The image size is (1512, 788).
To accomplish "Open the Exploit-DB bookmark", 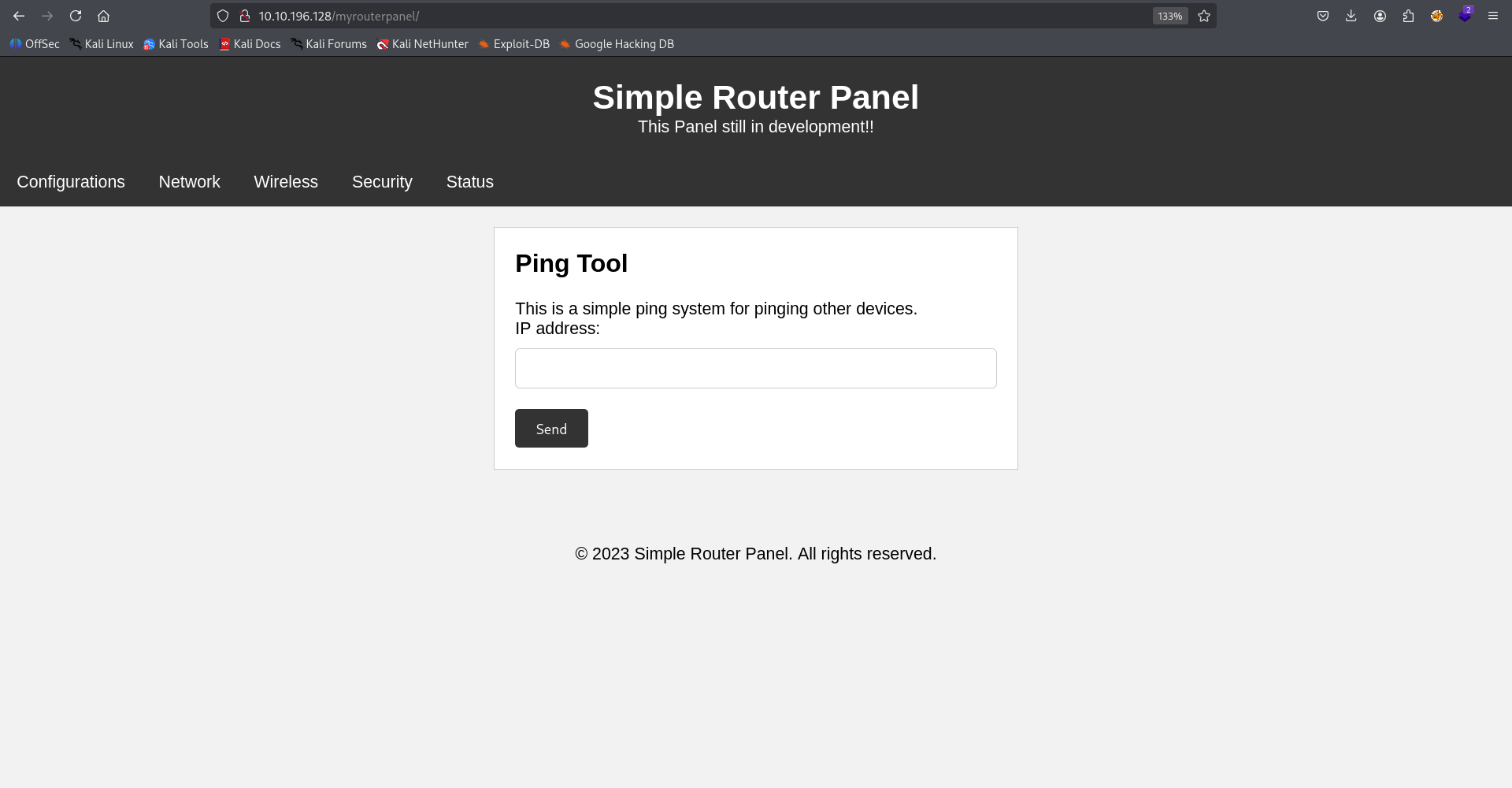I will pyautogui.click(x=513, y=44).
